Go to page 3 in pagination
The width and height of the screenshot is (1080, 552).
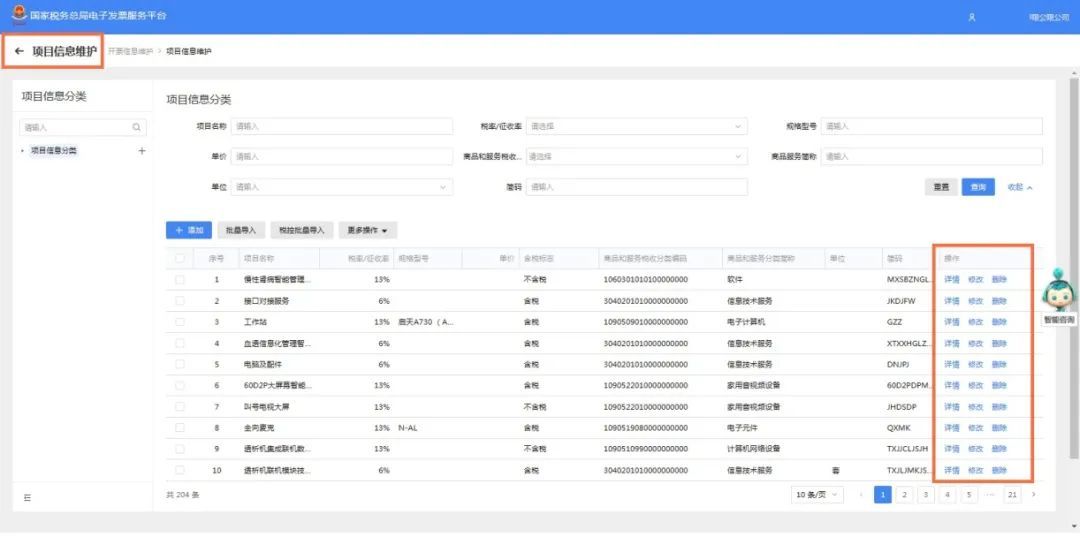click(926, 494)
